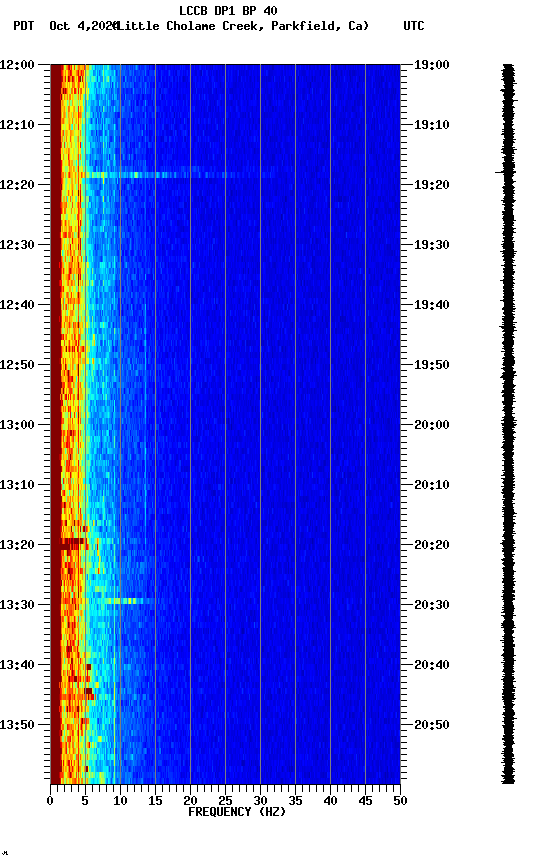Click the 12:00 PDT time label
Viewport: 552px width, 864px height.
tap(17, 65)
